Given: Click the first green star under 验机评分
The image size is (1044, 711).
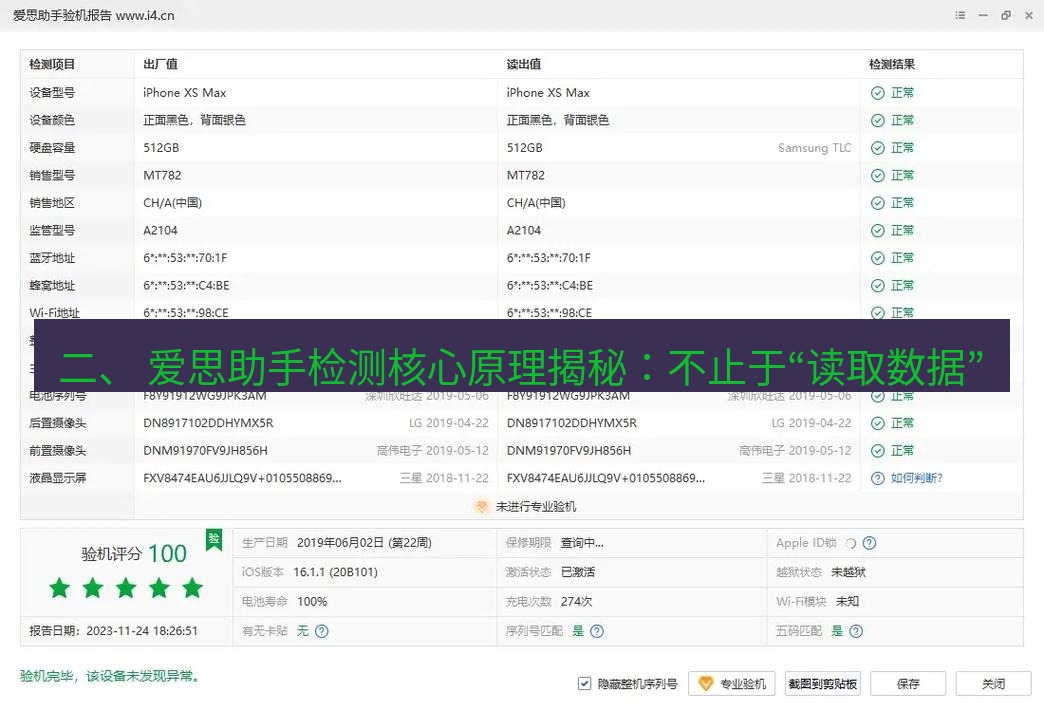Looking at the screenshot, I should point(59,589).
